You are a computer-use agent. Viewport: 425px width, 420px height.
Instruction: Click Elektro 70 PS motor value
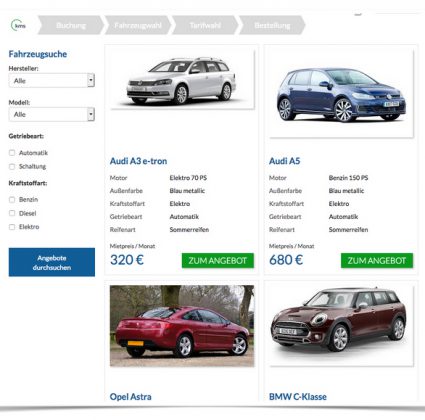(188, 178)
